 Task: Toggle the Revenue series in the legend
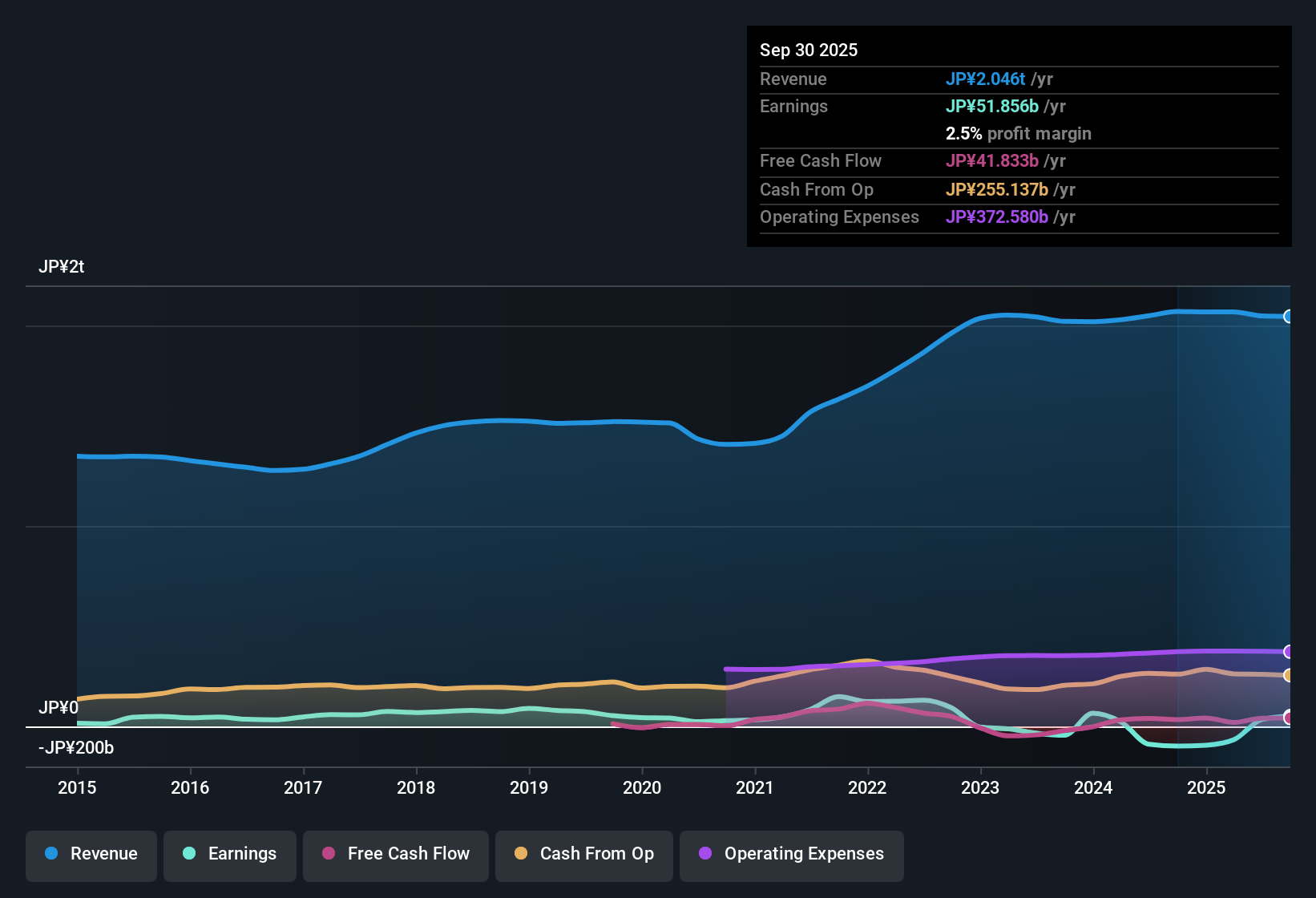(x=91, y=855)
